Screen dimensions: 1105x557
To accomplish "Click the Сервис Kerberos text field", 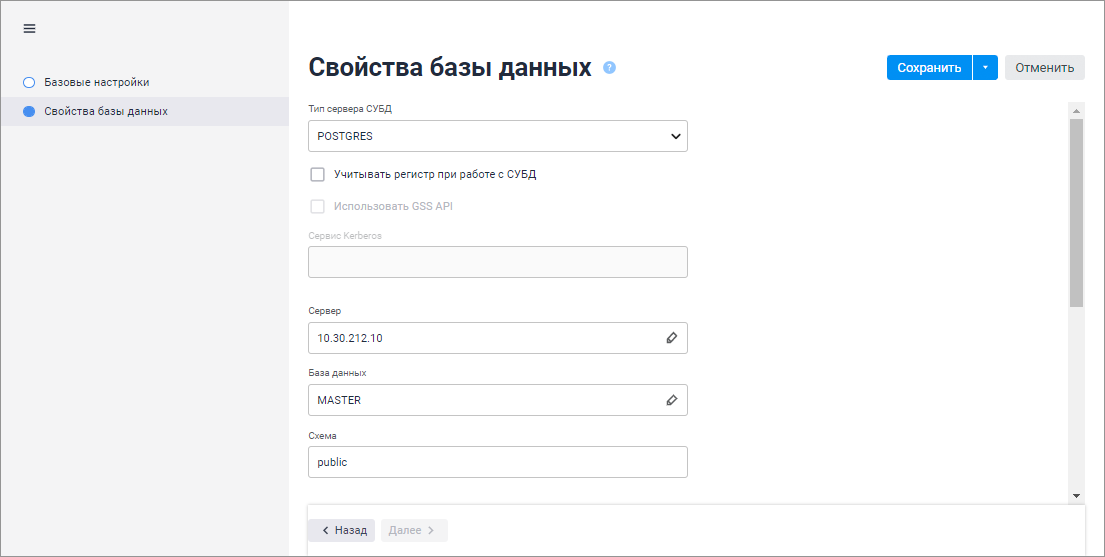I will [497, 262].
